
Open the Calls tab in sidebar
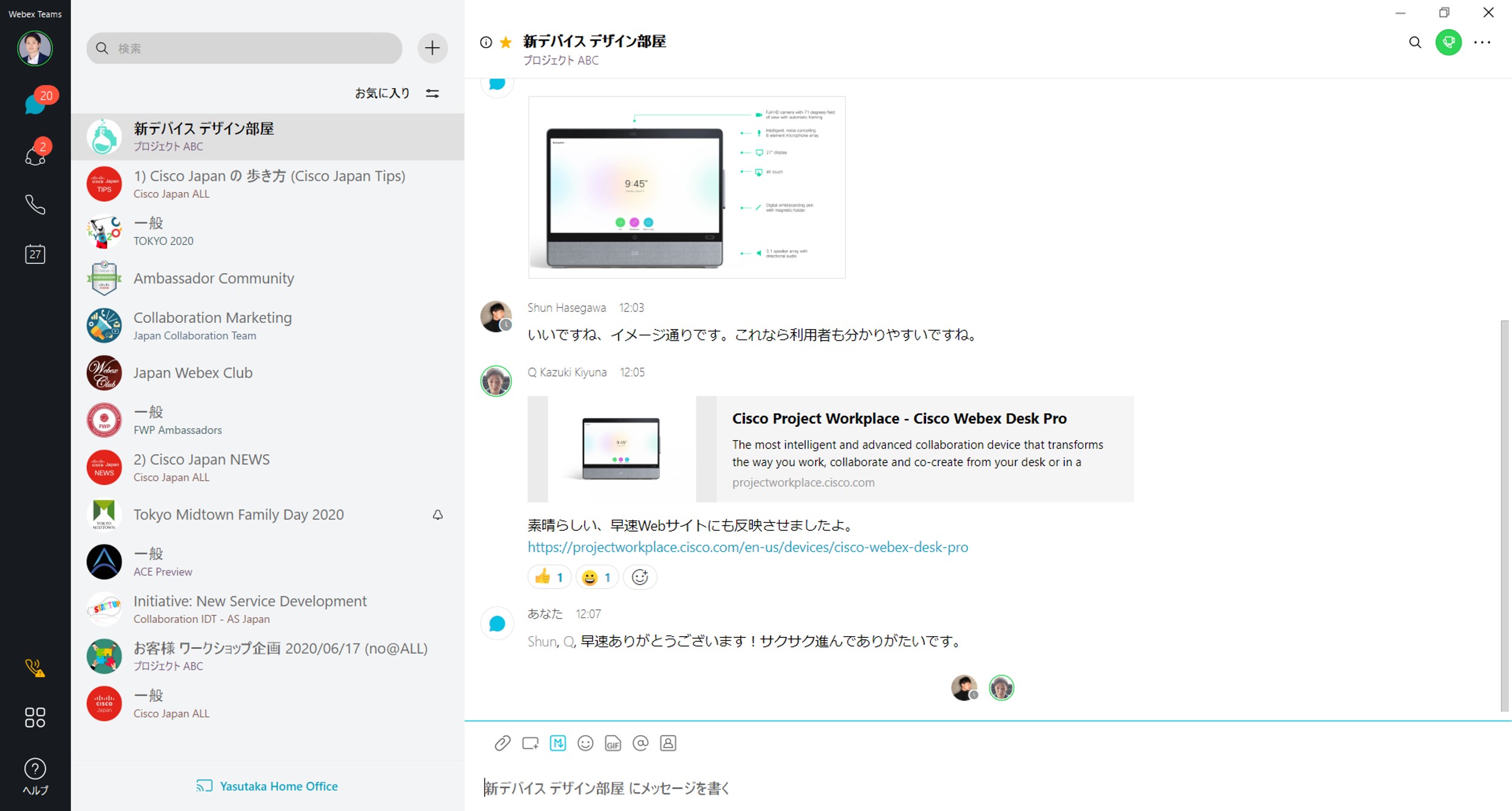tap(35, 205)
